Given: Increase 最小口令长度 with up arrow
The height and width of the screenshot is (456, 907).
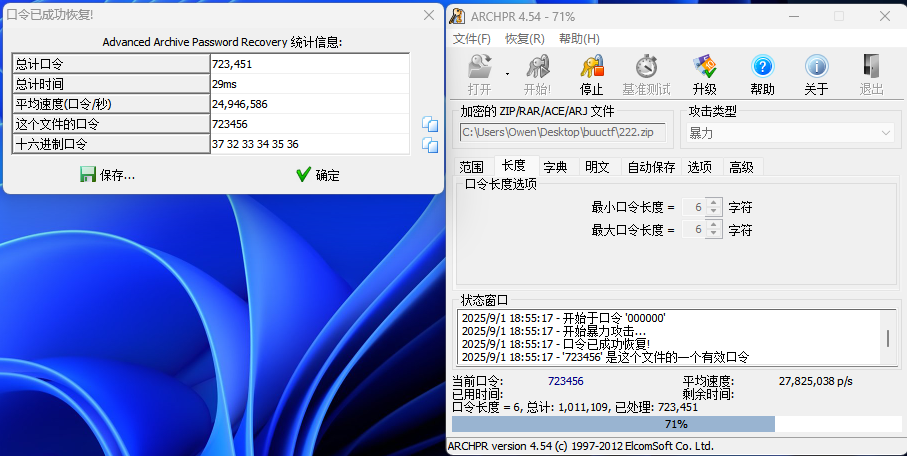Looking at the screenshot, I should coord(714,203).
